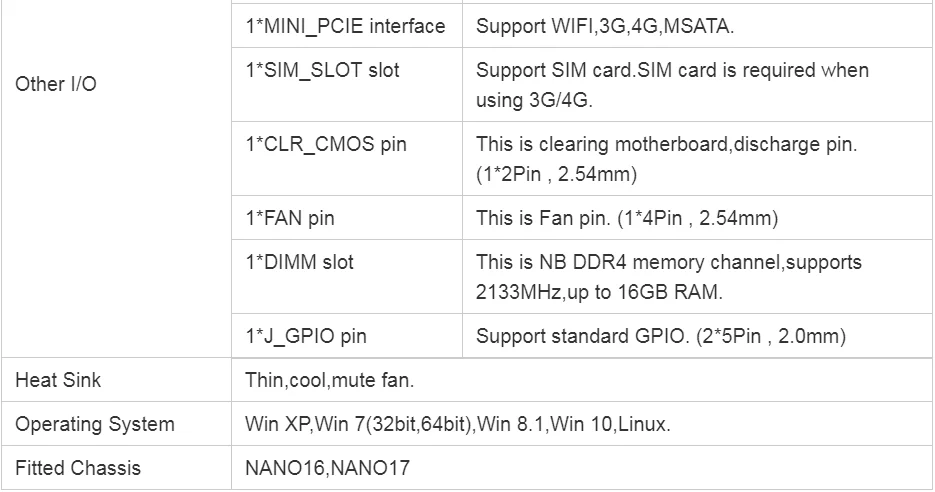
Task: Select the 1*J_GPIO pin cell
Action: point(306,337)
